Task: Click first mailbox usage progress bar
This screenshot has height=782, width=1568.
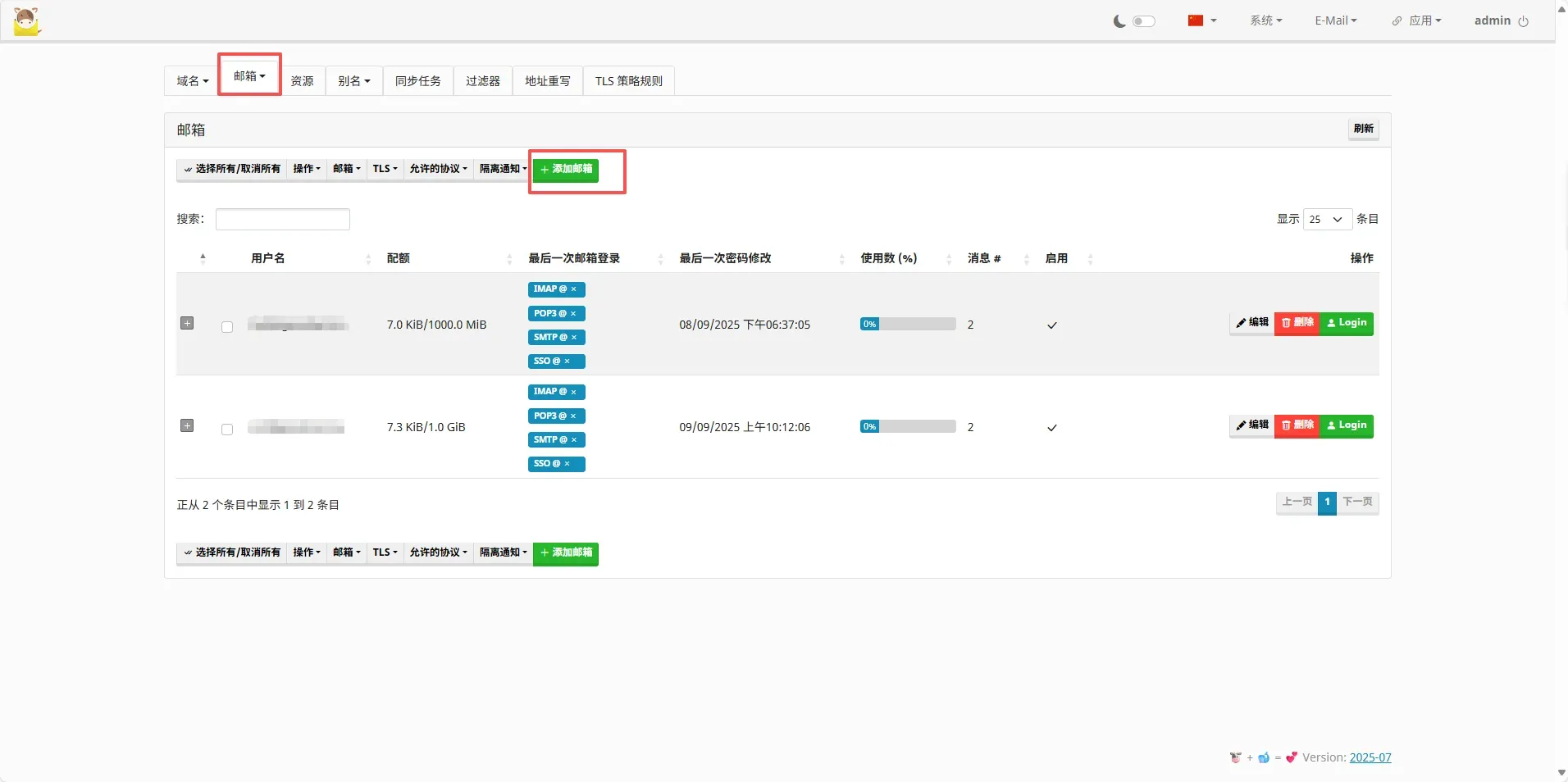Action: 908,324
